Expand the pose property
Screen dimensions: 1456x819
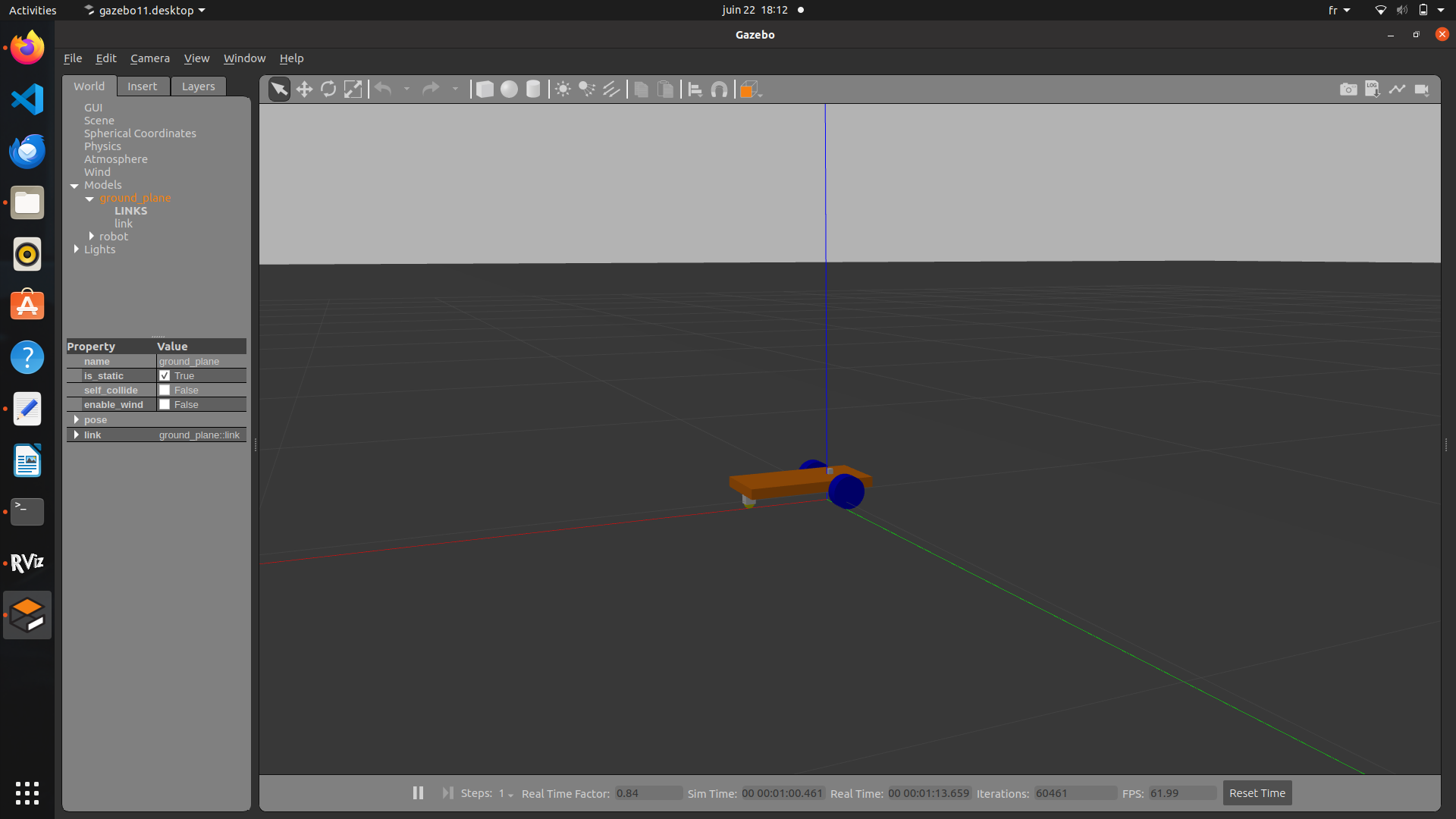[x=77, y=420]
